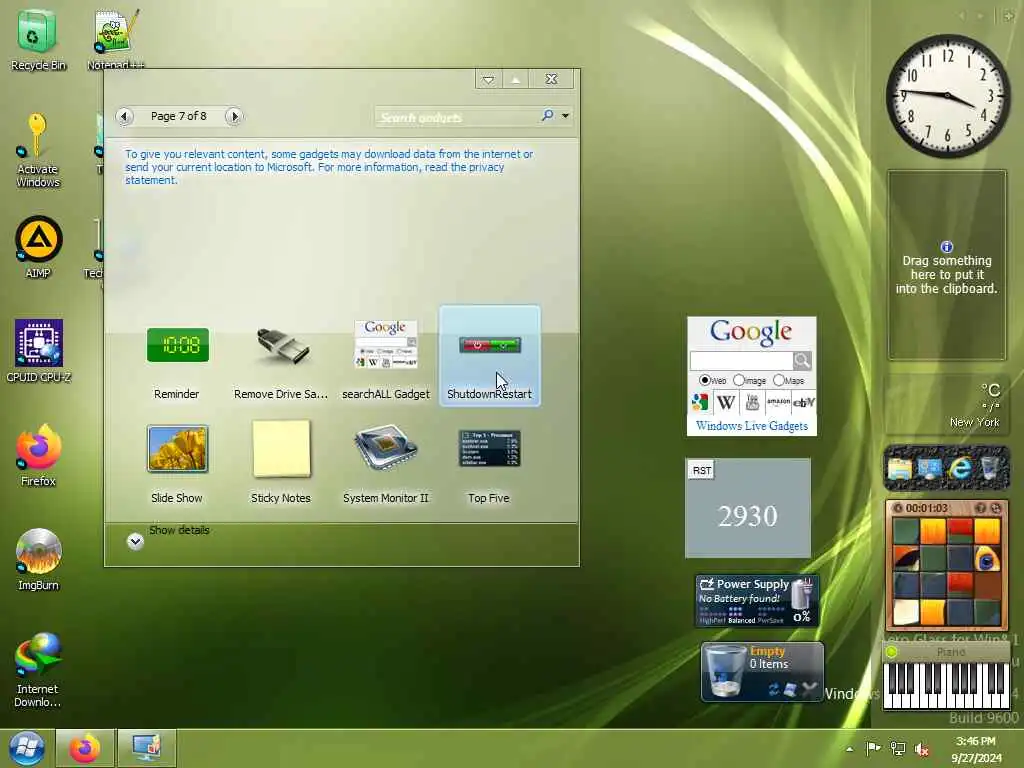Open the privacy statement info text

329,167
